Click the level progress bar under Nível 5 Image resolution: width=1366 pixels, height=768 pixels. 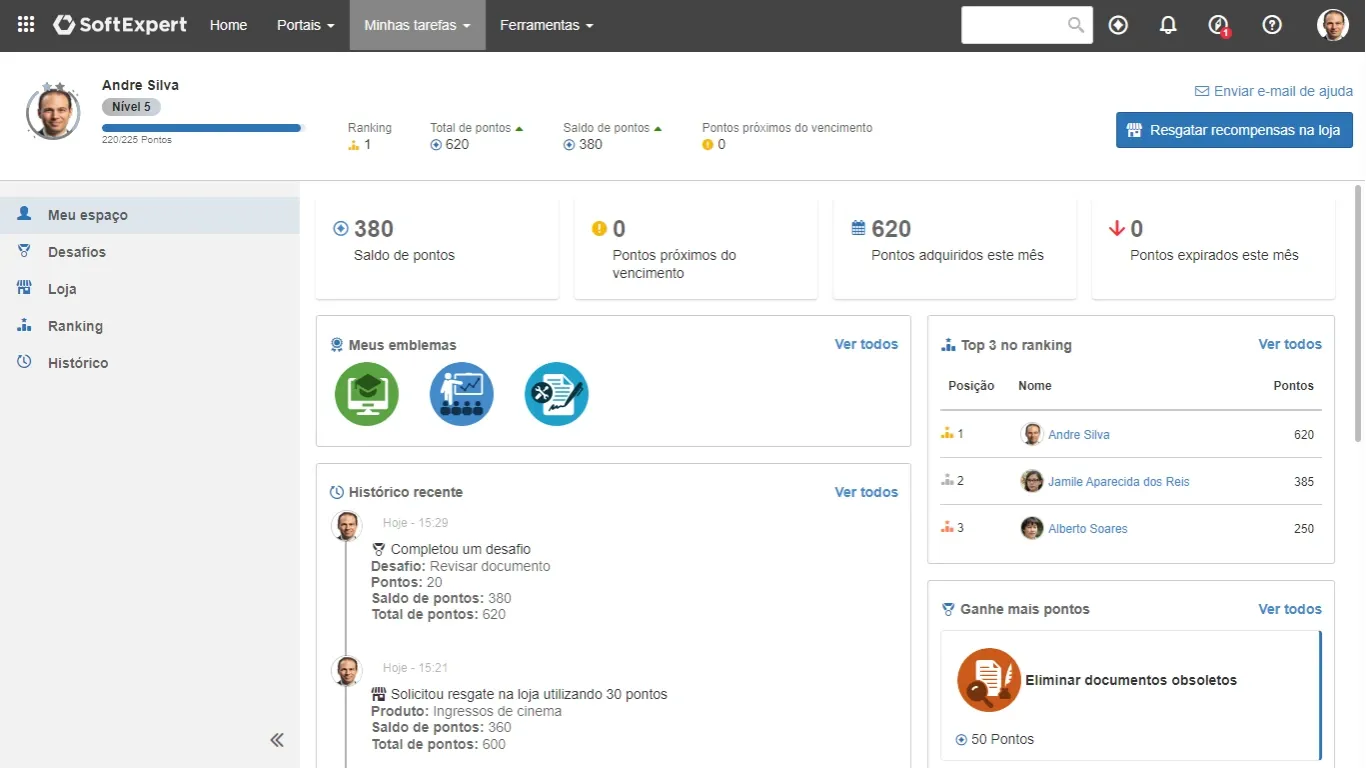pos(201,128)
